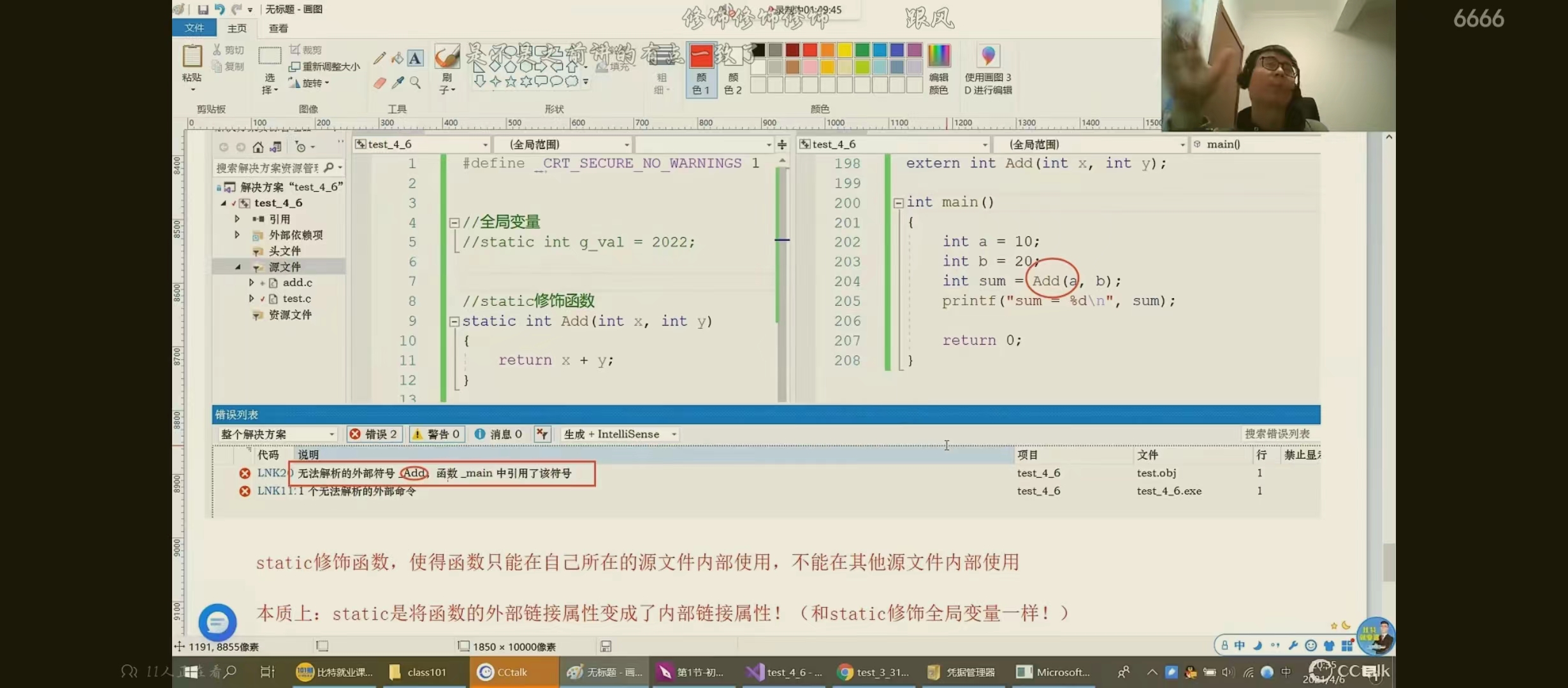Expand the shapes gallery list
The width and height of the screenshot is (1568, 688).
(586, 82)
